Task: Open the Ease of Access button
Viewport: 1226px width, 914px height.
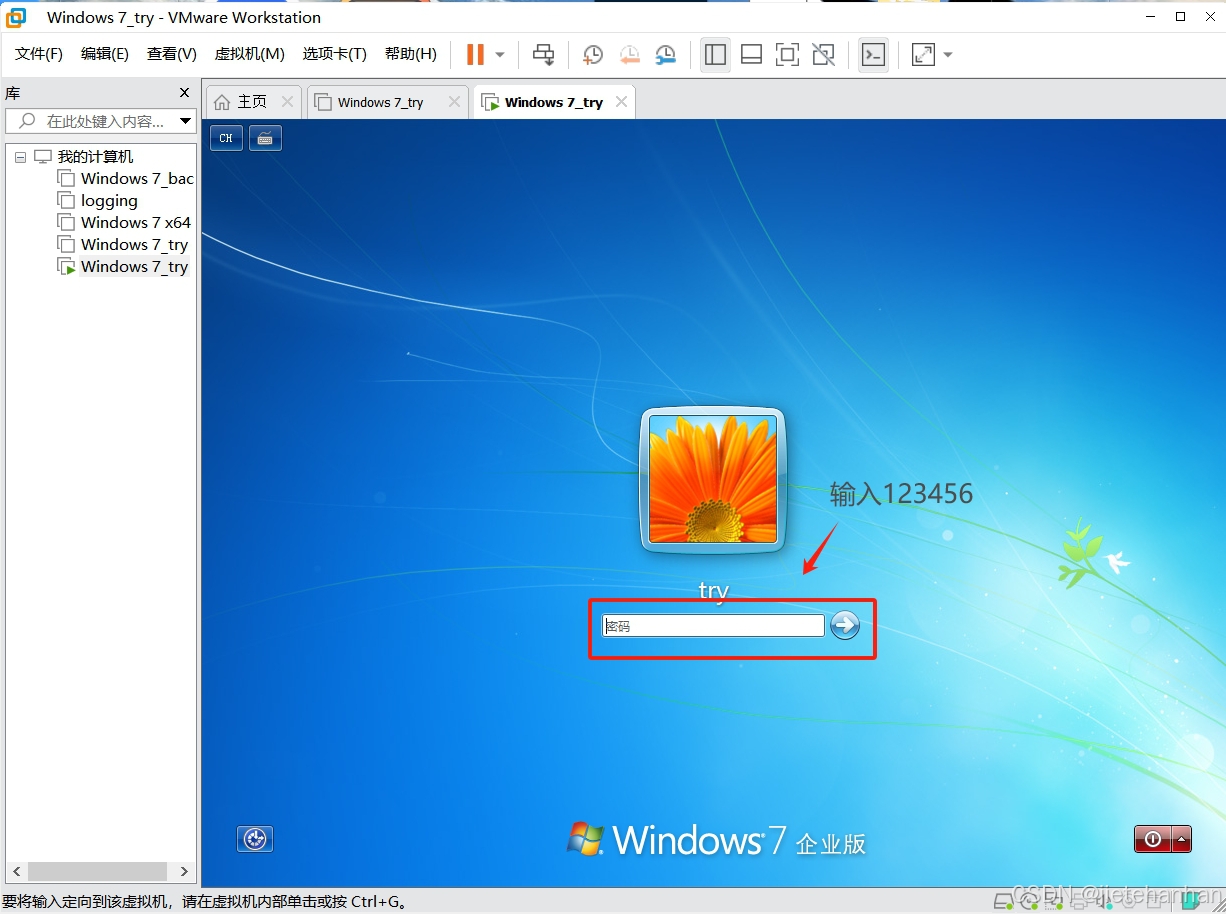Action: (x=255, y=839)
